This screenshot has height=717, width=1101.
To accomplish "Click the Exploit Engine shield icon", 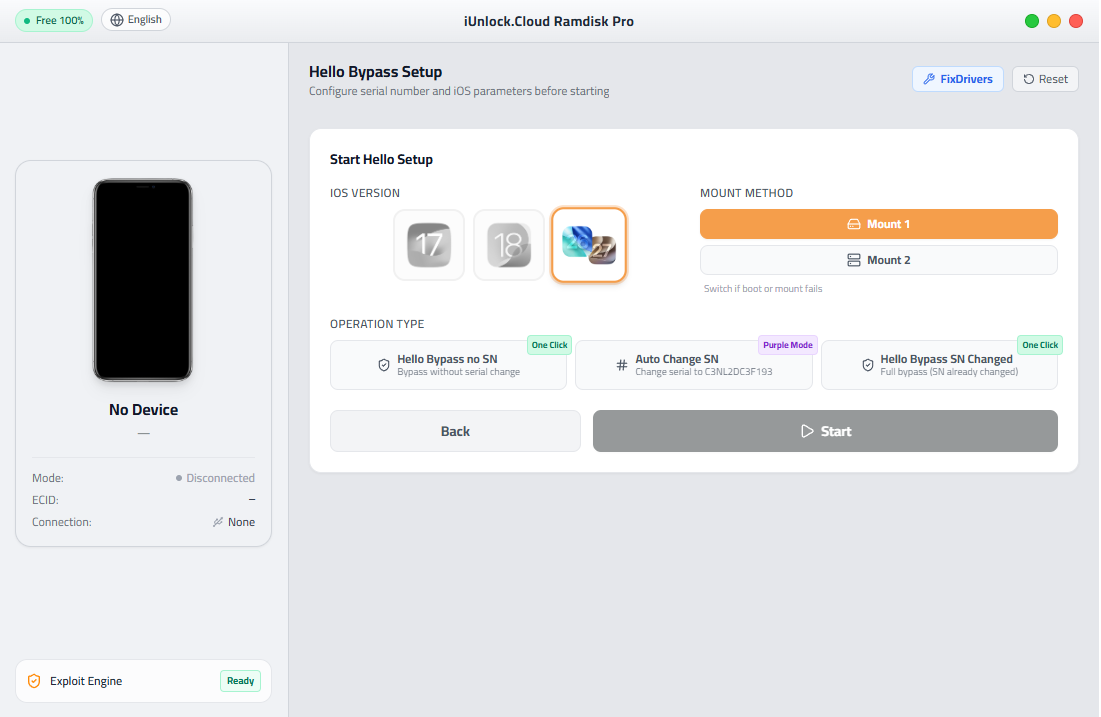I will pyautogui.click(x=34, y=681).
